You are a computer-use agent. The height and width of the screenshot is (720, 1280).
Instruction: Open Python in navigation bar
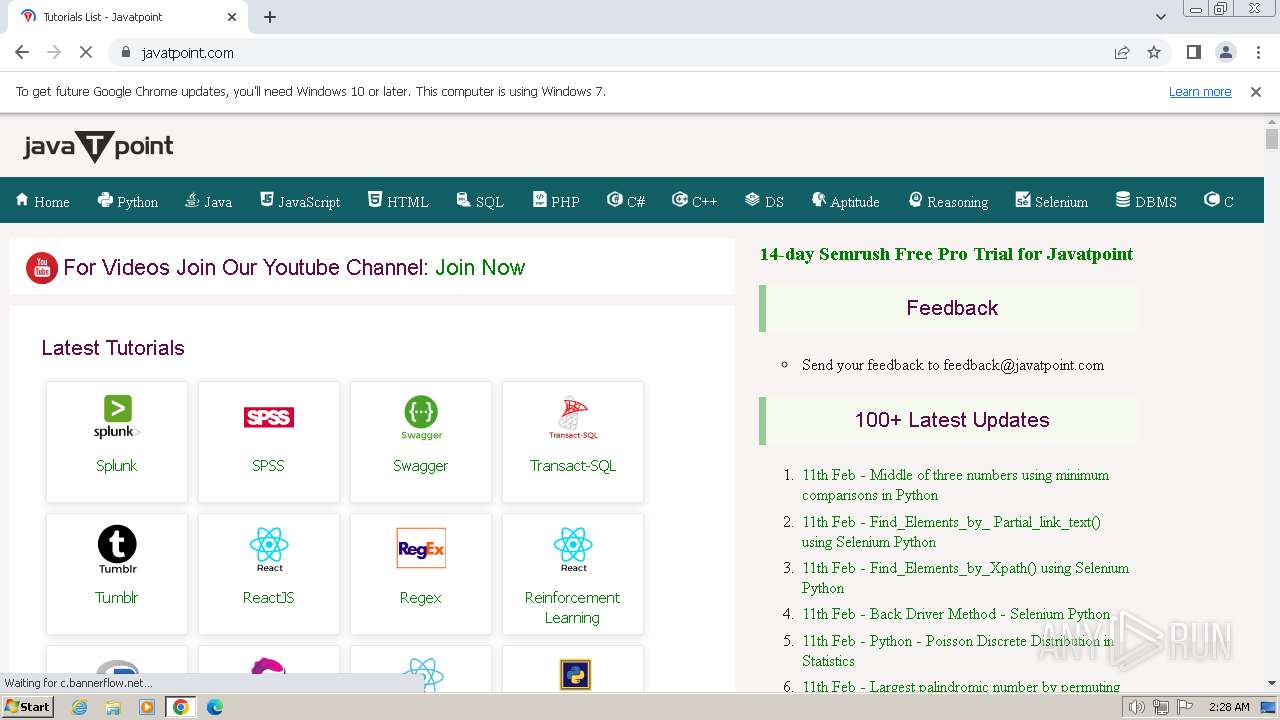click(127, 201)
